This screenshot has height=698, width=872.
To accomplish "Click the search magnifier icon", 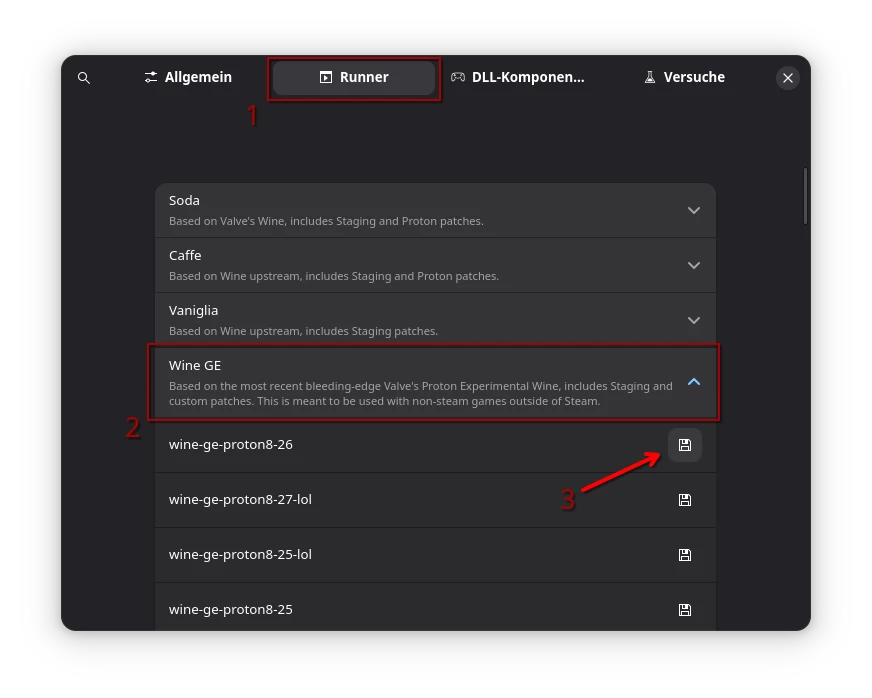I will click(x=84, y=78).
